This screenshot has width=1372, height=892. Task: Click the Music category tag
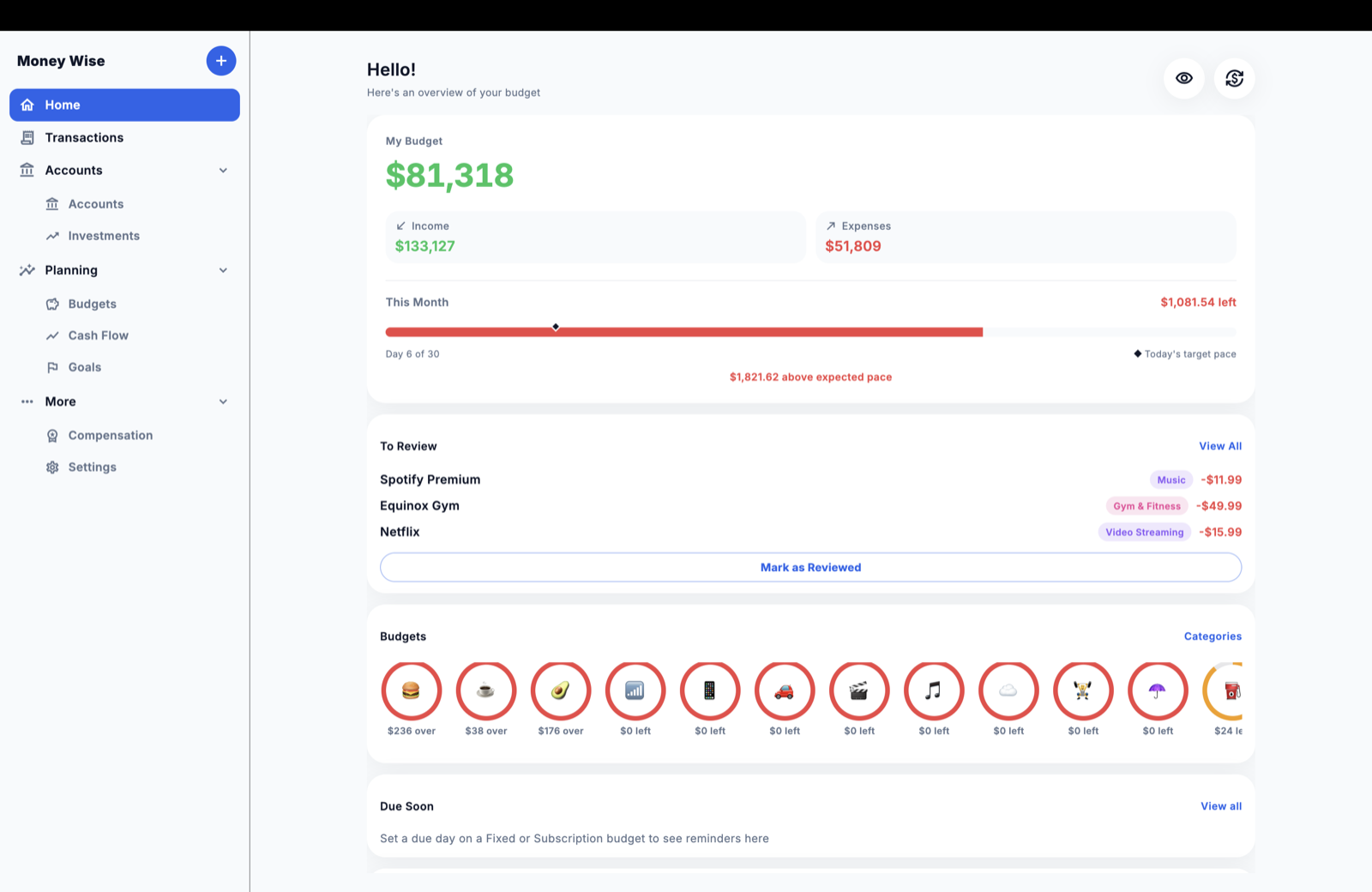click(1171, 480)
